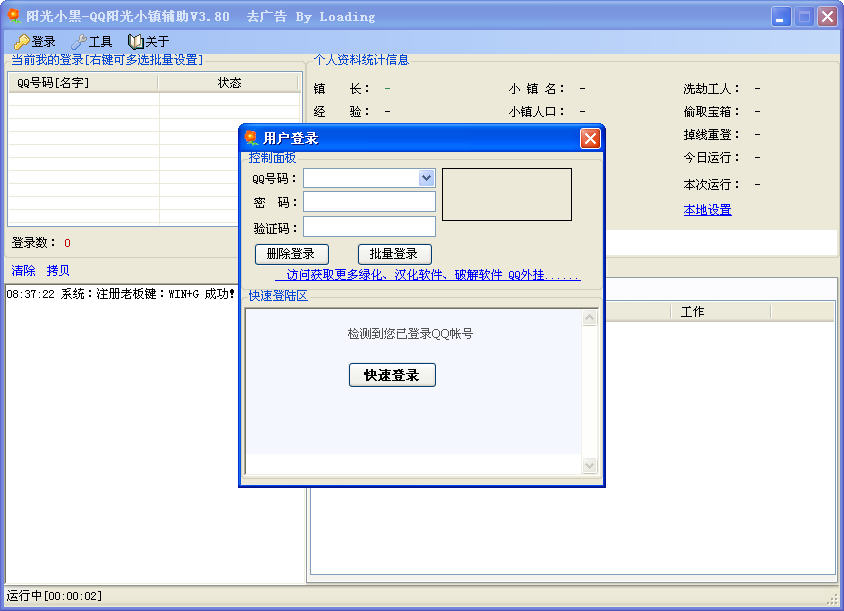Open the 本地设置 link
The height and width of the screenshot is (611, 844).
coord(707,210)
